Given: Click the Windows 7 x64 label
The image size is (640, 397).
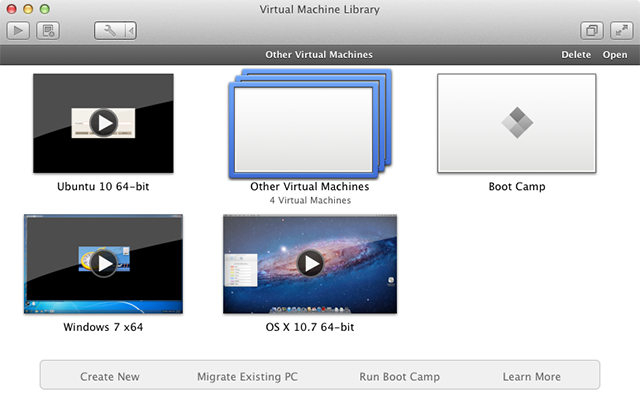Looking at the screenshot, I should pyautogui.click(x=103, y=327).
